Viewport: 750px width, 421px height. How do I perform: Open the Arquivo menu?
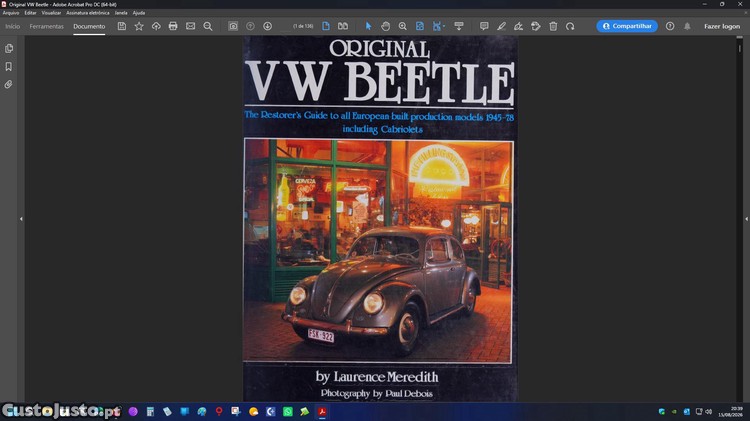point(11,13)
